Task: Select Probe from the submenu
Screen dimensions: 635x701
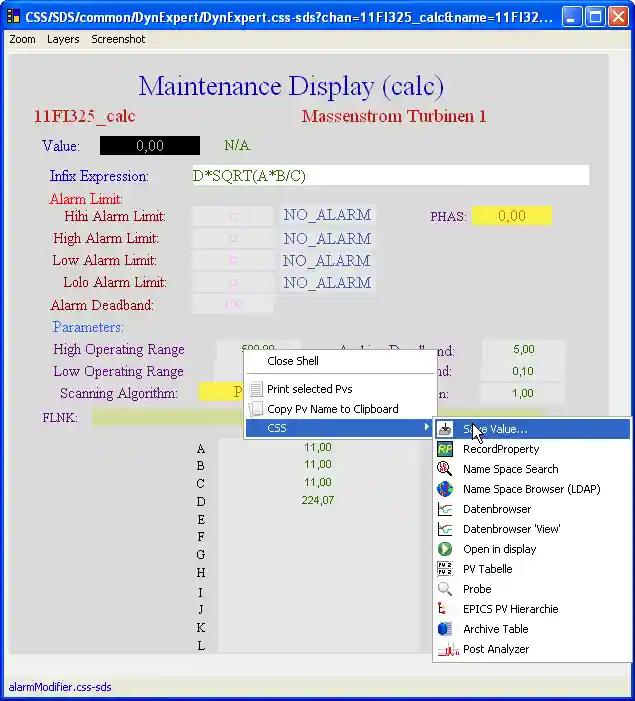Action: [532, 589]
